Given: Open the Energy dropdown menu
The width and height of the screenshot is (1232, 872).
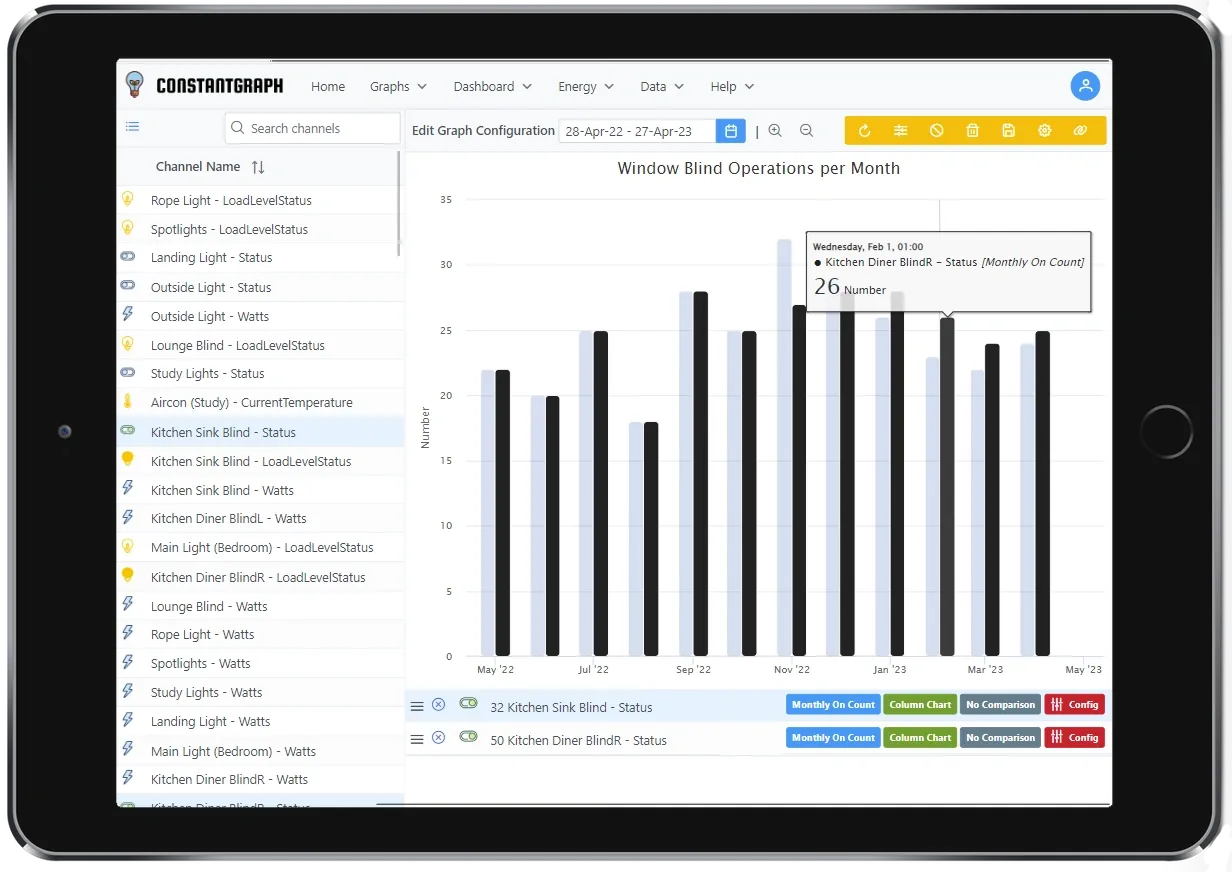Looking at the screenshot, I should click(x=585, y=87).
